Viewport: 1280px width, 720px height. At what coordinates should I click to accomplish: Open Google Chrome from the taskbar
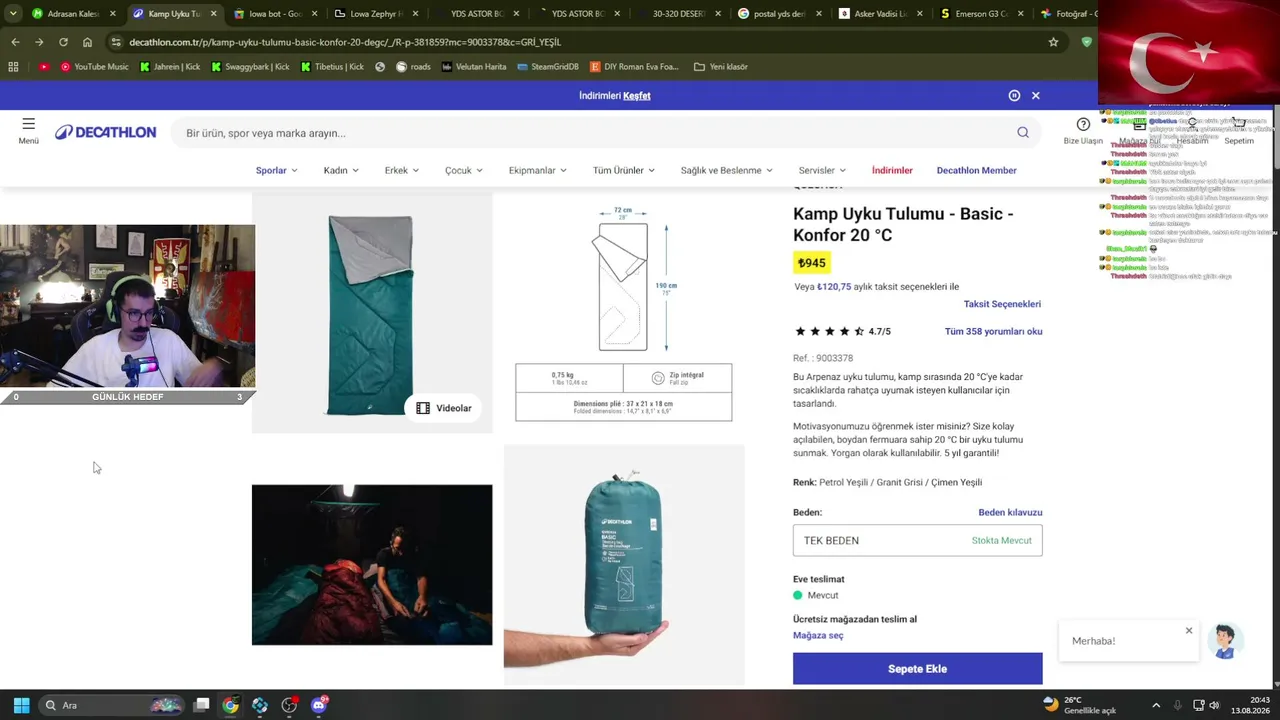tap(230, 705)
